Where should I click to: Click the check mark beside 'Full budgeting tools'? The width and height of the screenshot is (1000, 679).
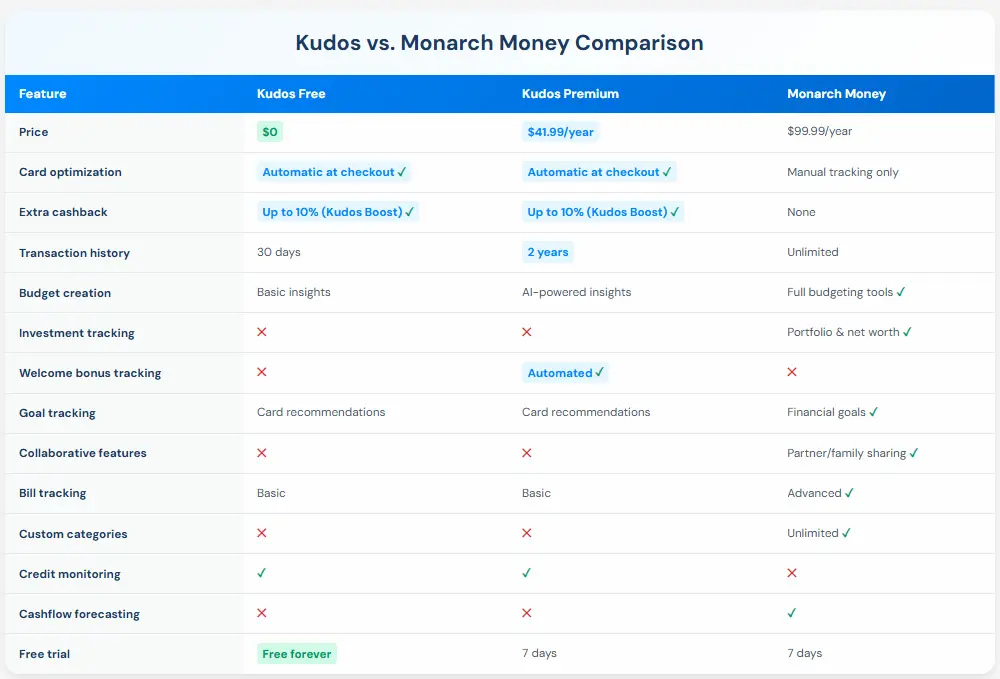point(901,291)
